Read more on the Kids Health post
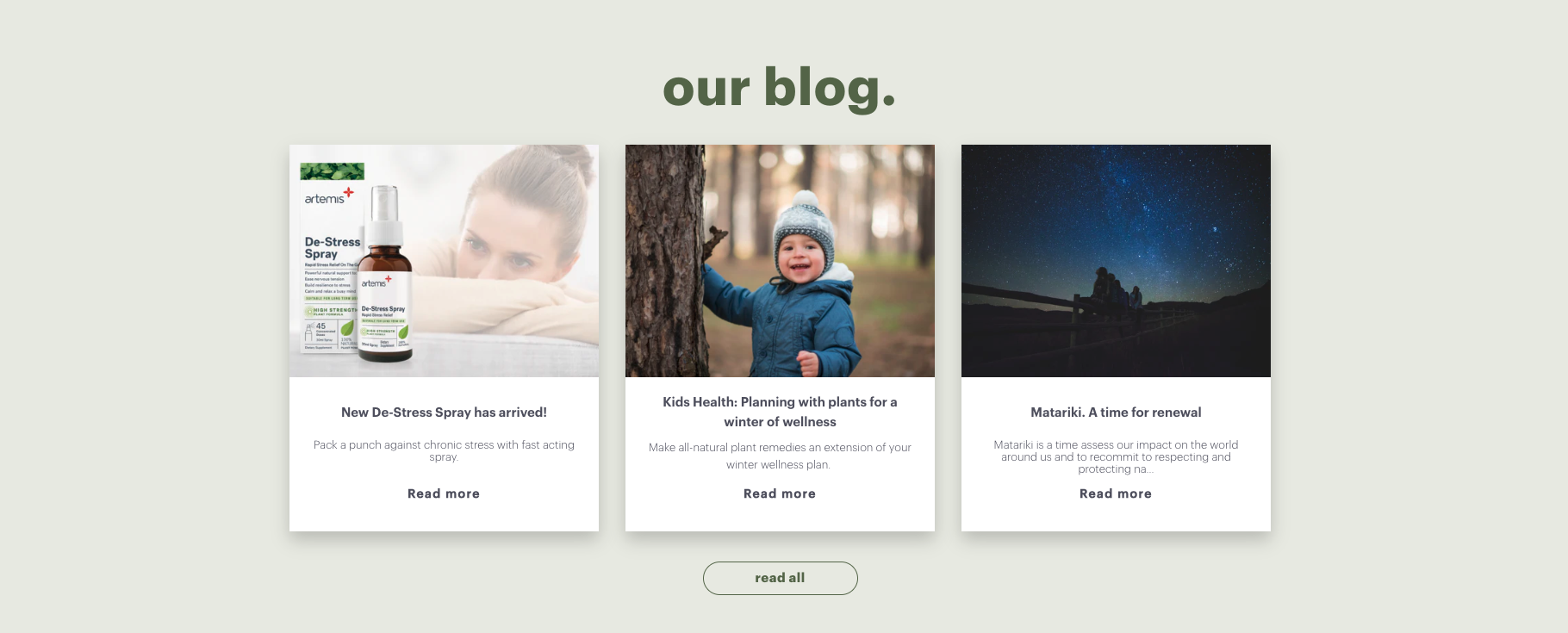The height and width of the screenshot is (633, 1568). (x=780, y=493)
